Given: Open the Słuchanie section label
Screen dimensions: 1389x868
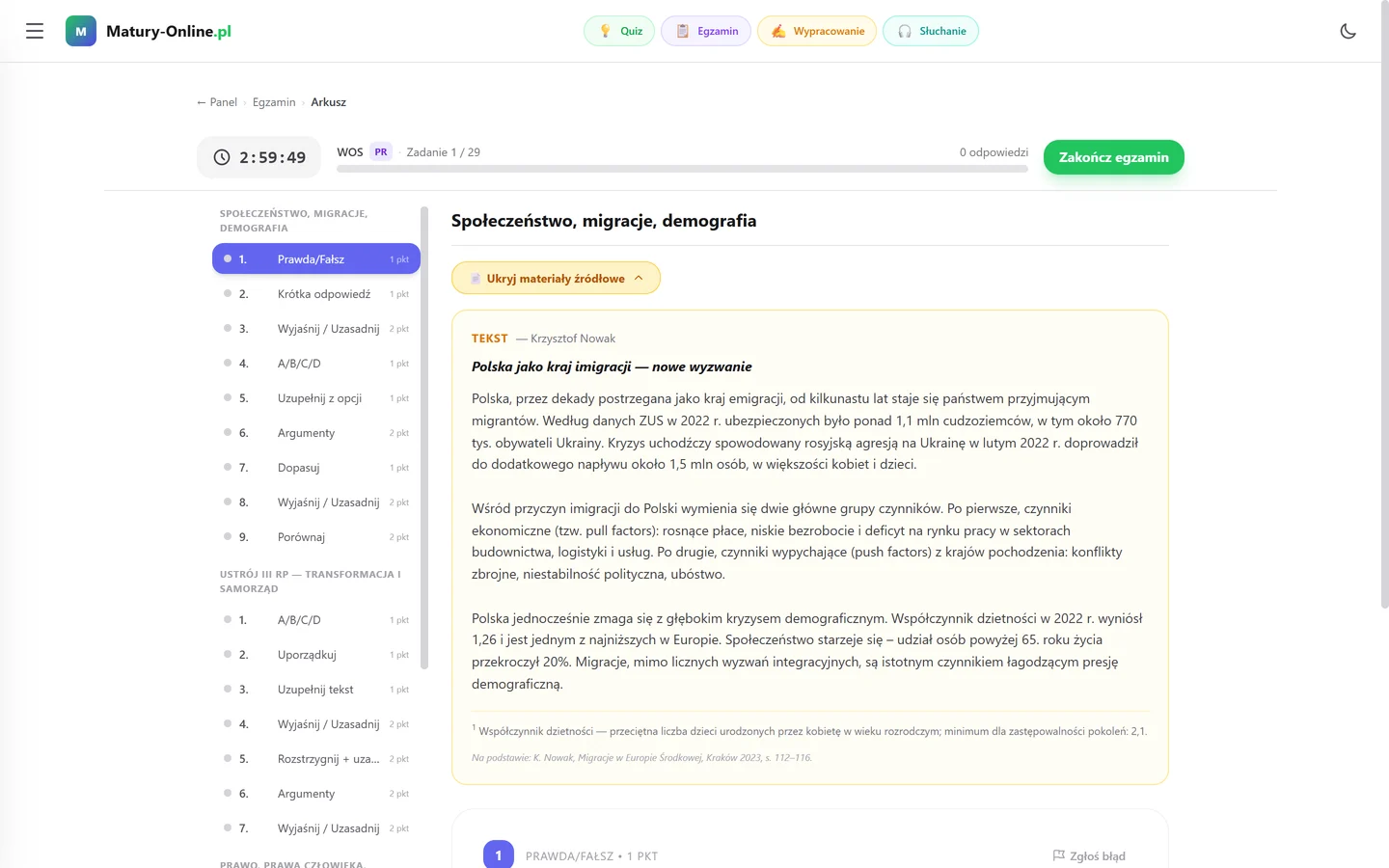Looking at the screenshot, I should pyautogui.click(x=942, y=31).
